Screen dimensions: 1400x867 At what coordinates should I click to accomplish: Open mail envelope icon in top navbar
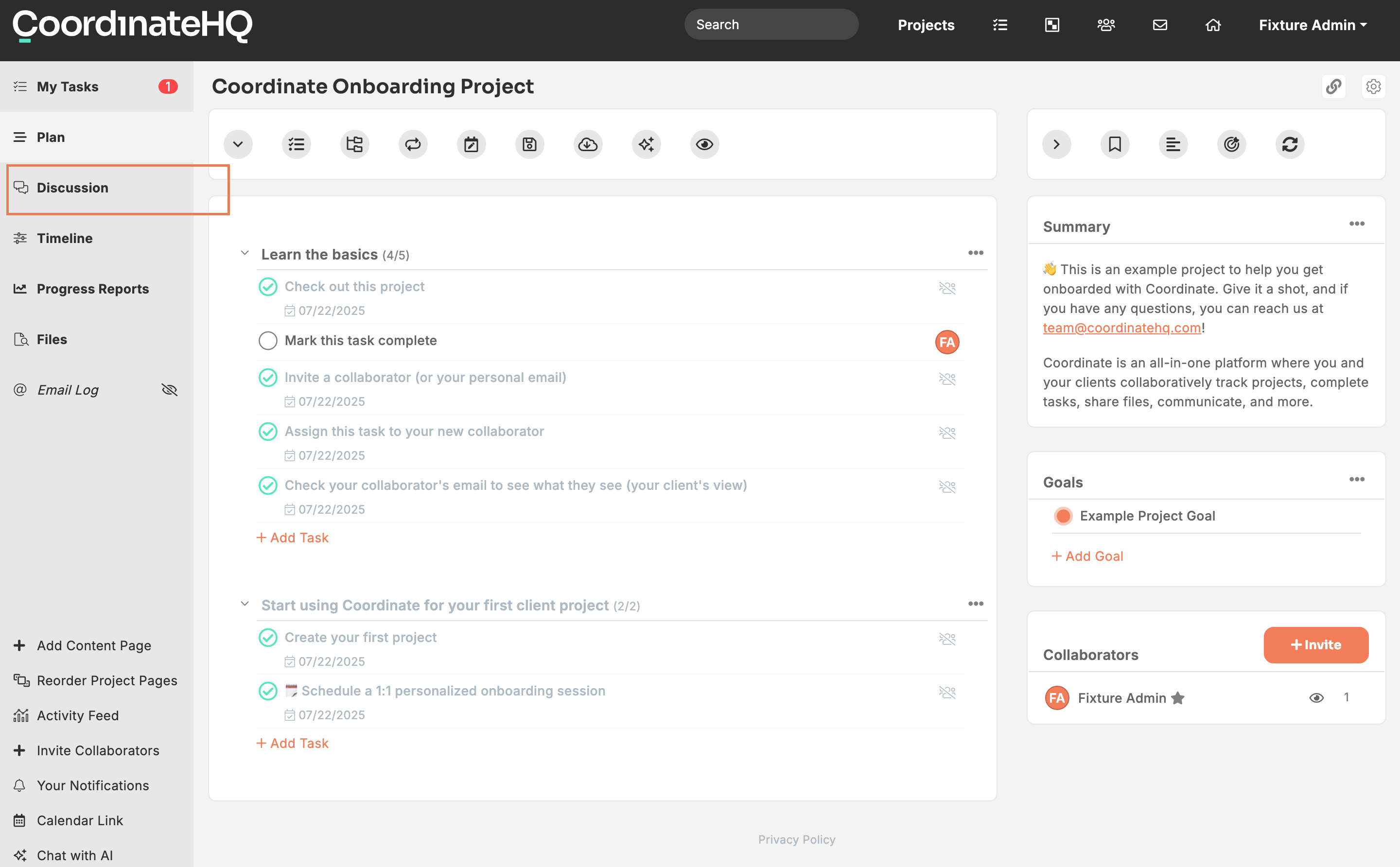coord(1160,25)
